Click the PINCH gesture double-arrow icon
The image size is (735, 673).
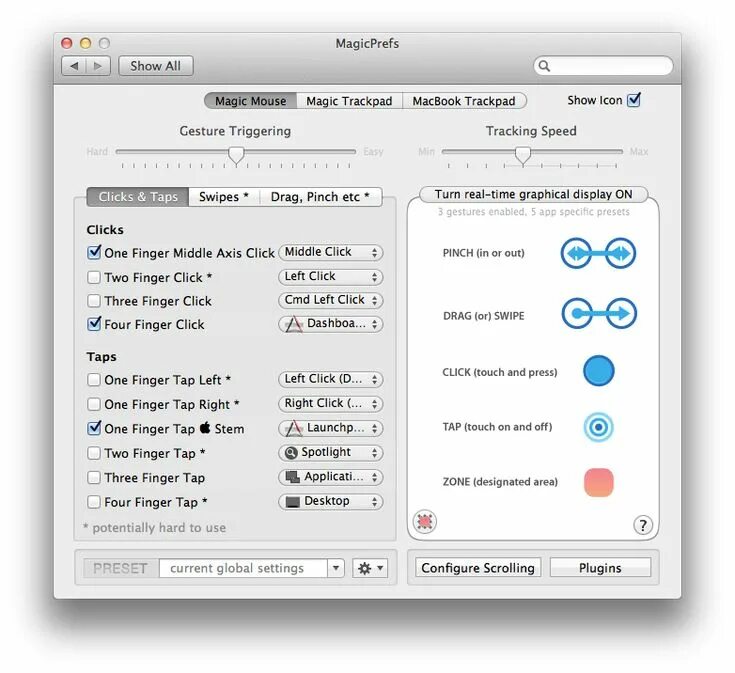[598, 253]
